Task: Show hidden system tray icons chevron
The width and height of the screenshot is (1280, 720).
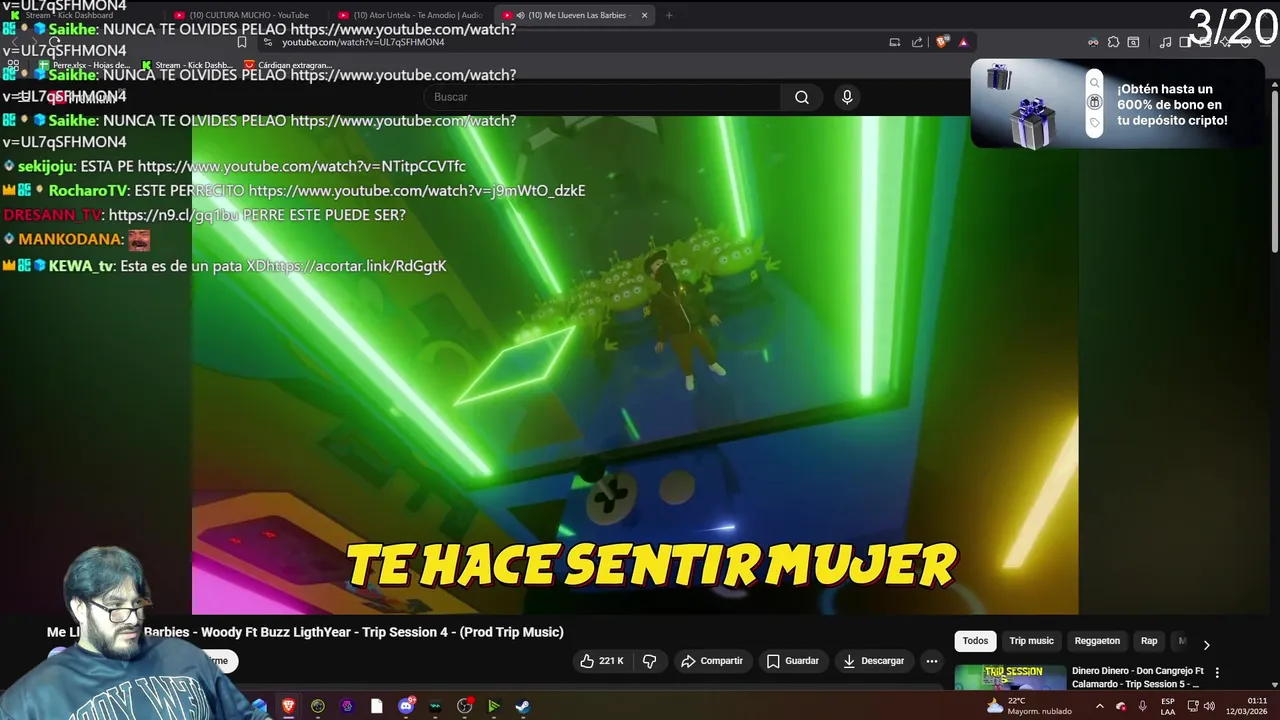Action: [1098, 706]
